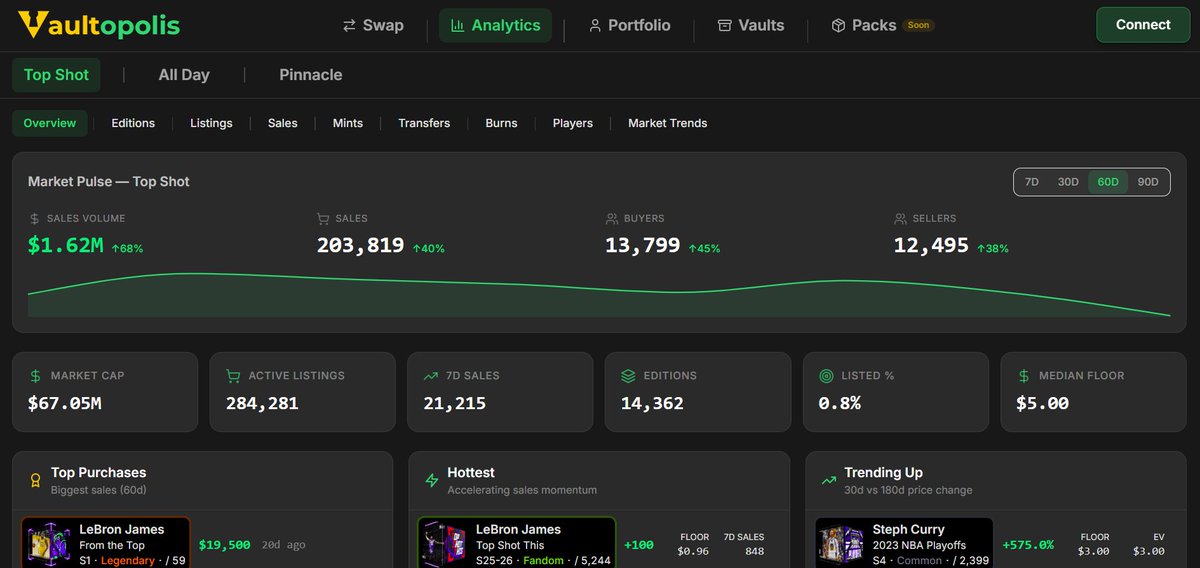Image resolution: width=1200 pixels, height=568 pixels.
Task: Click the swap arrows icon beside Swap
Action: click(x=349, y=25)
